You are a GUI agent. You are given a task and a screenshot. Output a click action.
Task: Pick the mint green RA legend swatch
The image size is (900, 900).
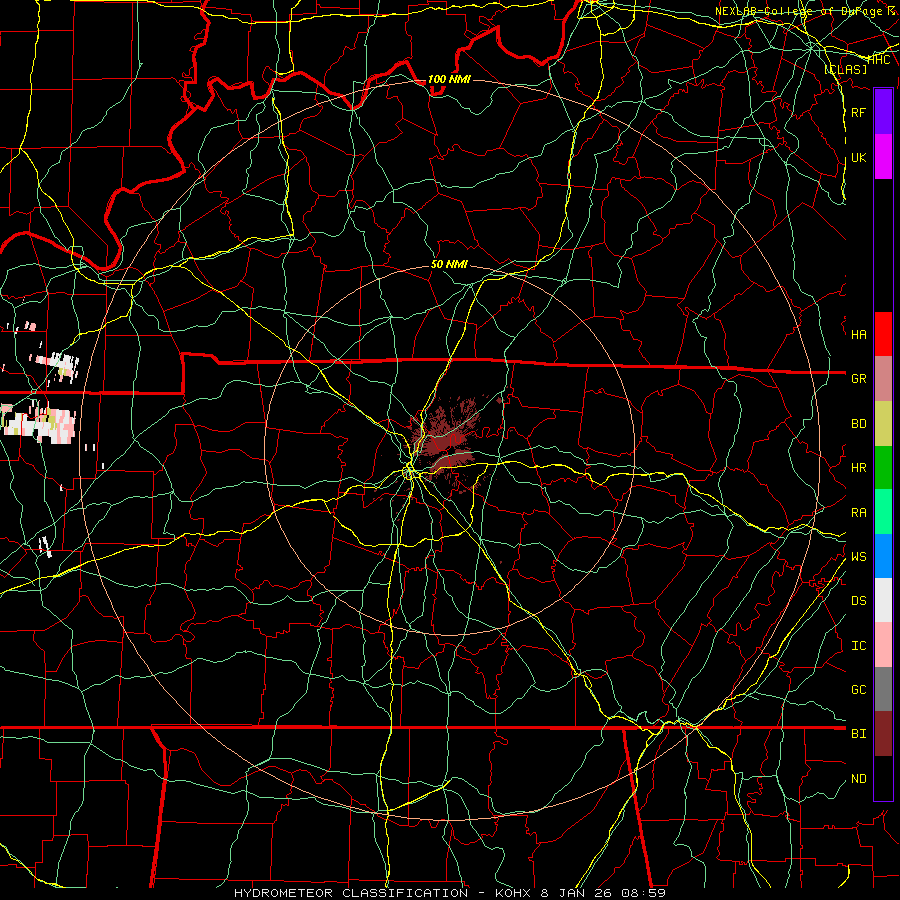[x=883, y=512]
